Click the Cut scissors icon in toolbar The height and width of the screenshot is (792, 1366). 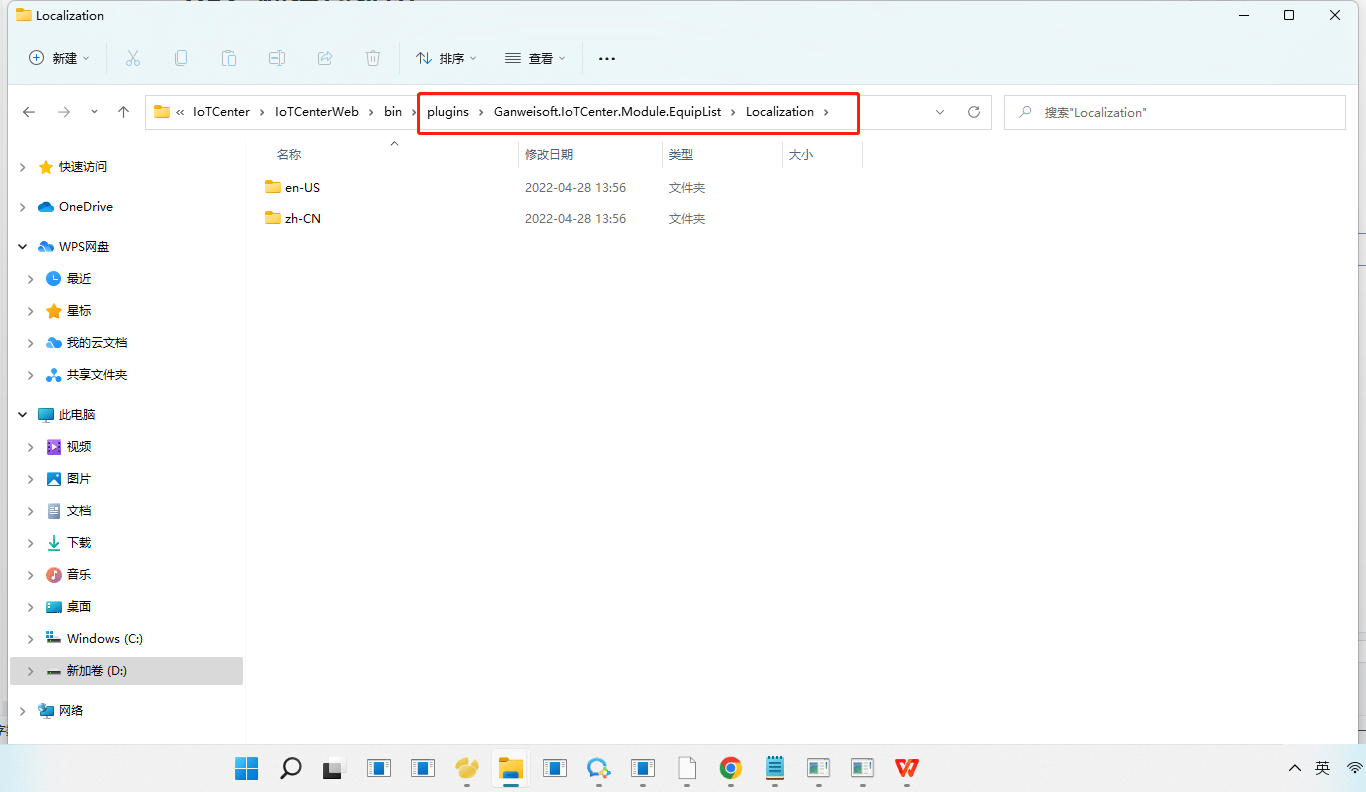pos(133,58)
